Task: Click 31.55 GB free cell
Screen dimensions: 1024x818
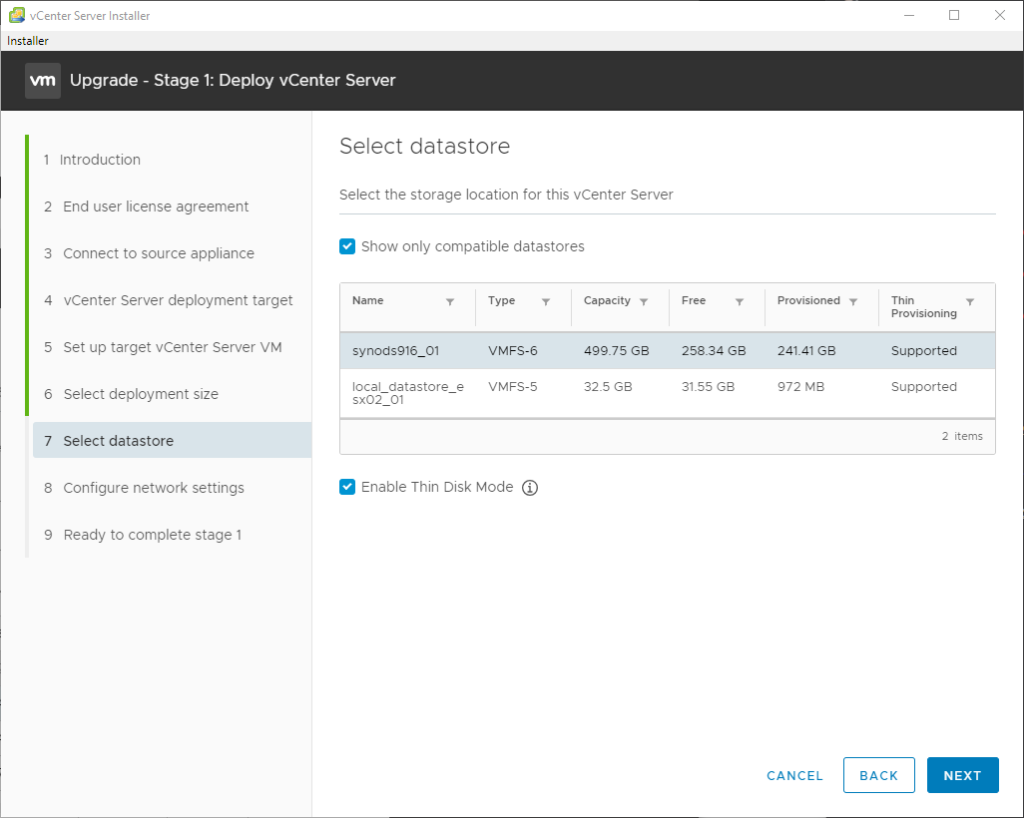Action: click(x=708, y=386)
